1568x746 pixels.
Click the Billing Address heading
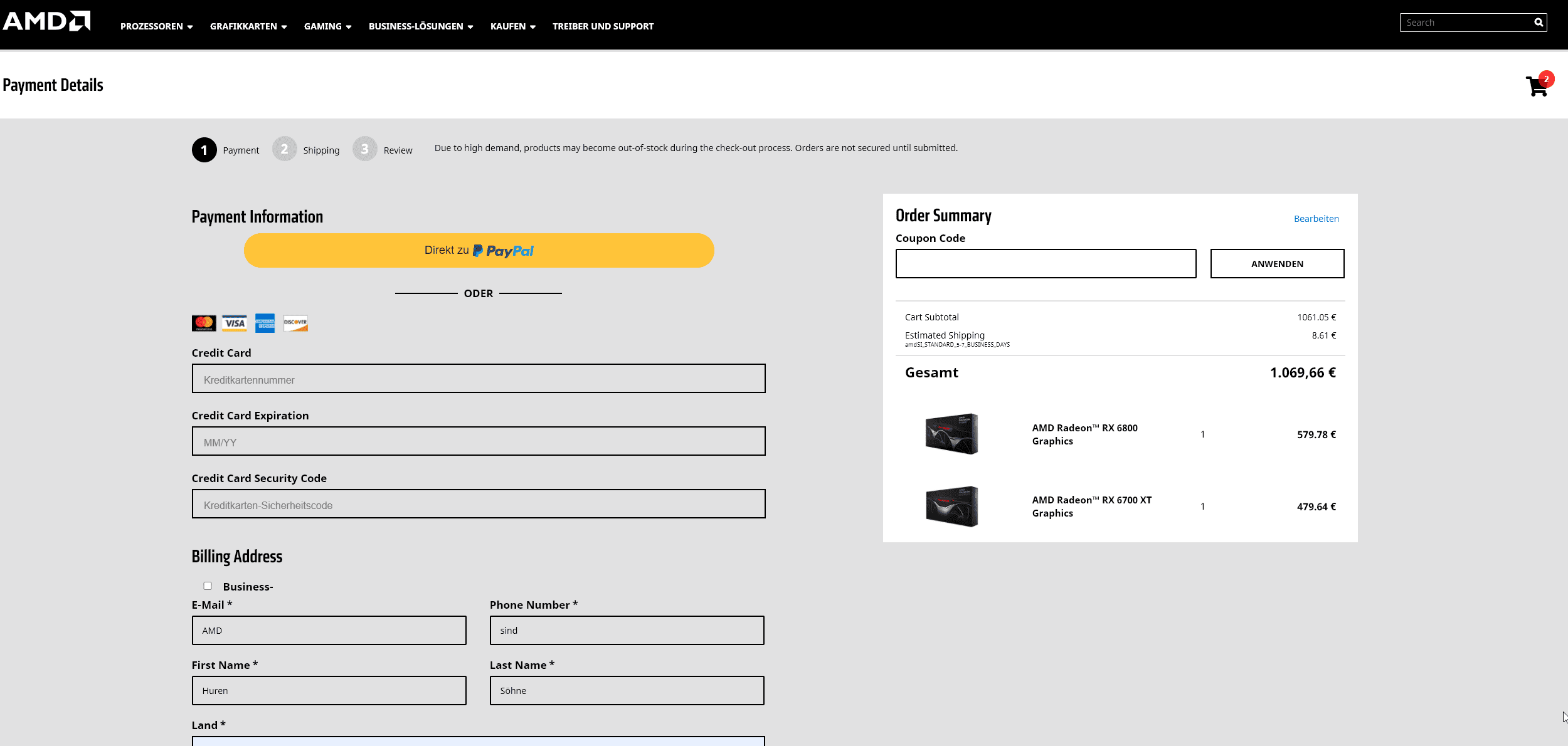[x=237, y=557]
